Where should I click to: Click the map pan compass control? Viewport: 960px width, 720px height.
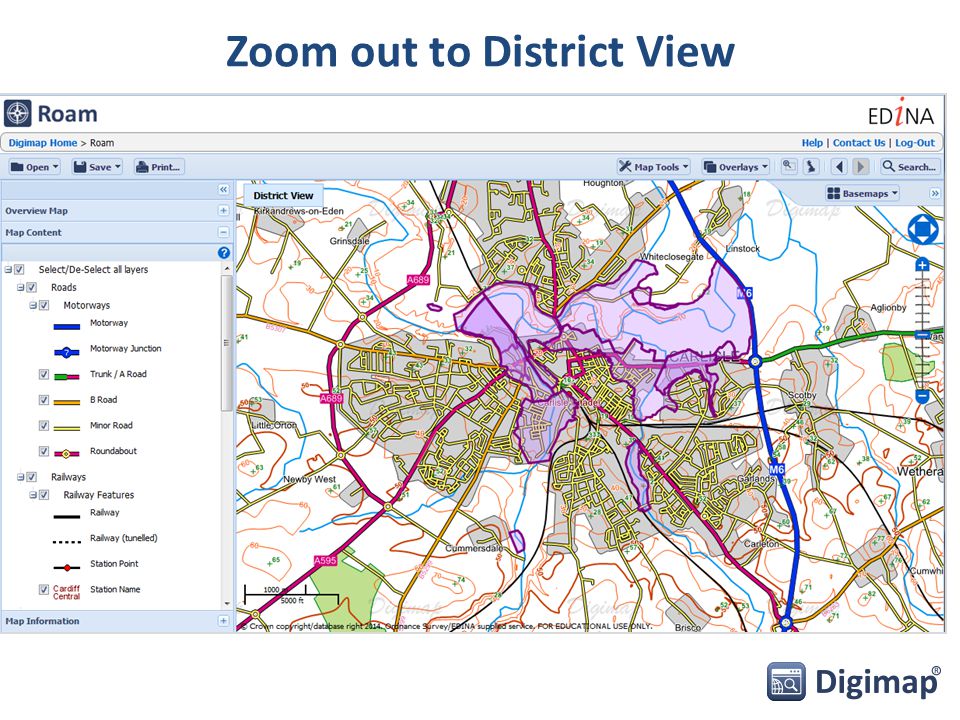pos(923,230)
